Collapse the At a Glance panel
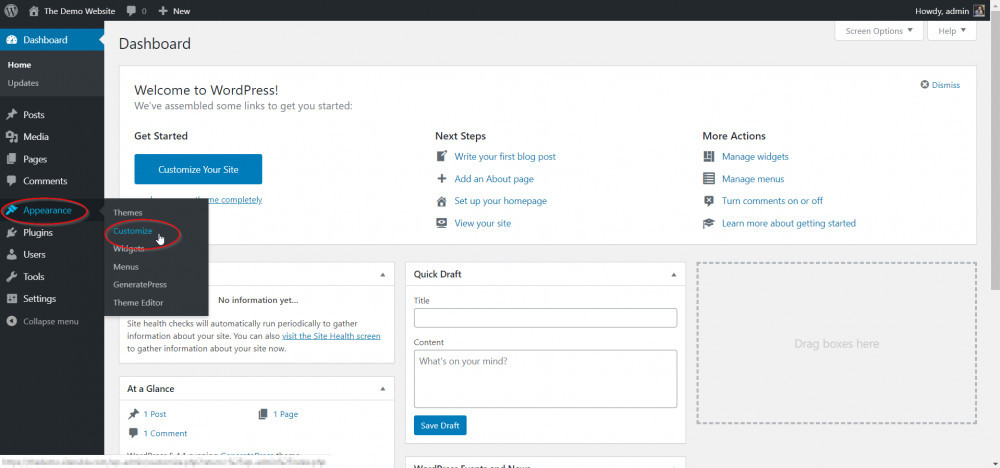1000x468 pixels. point(383,388)
